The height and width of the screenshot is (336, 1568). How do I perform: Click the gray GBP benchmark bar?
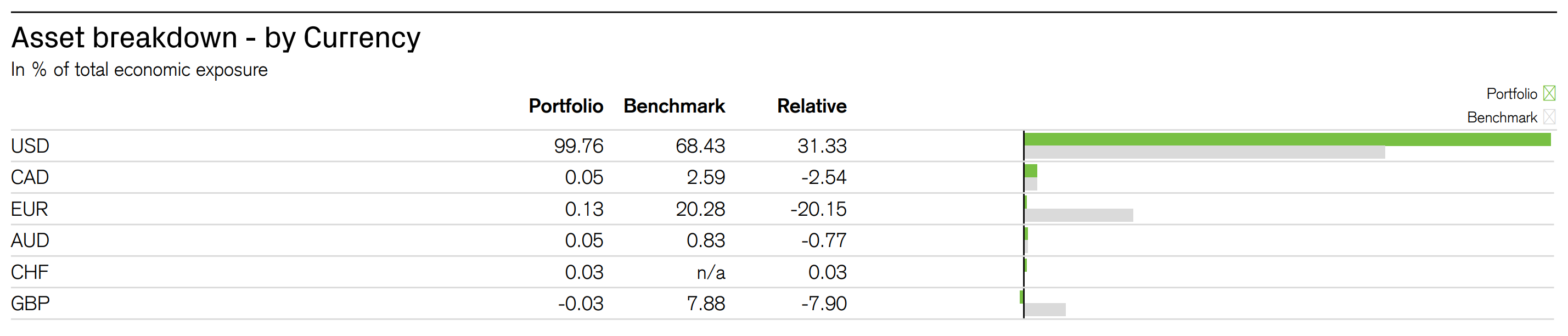1045,310
